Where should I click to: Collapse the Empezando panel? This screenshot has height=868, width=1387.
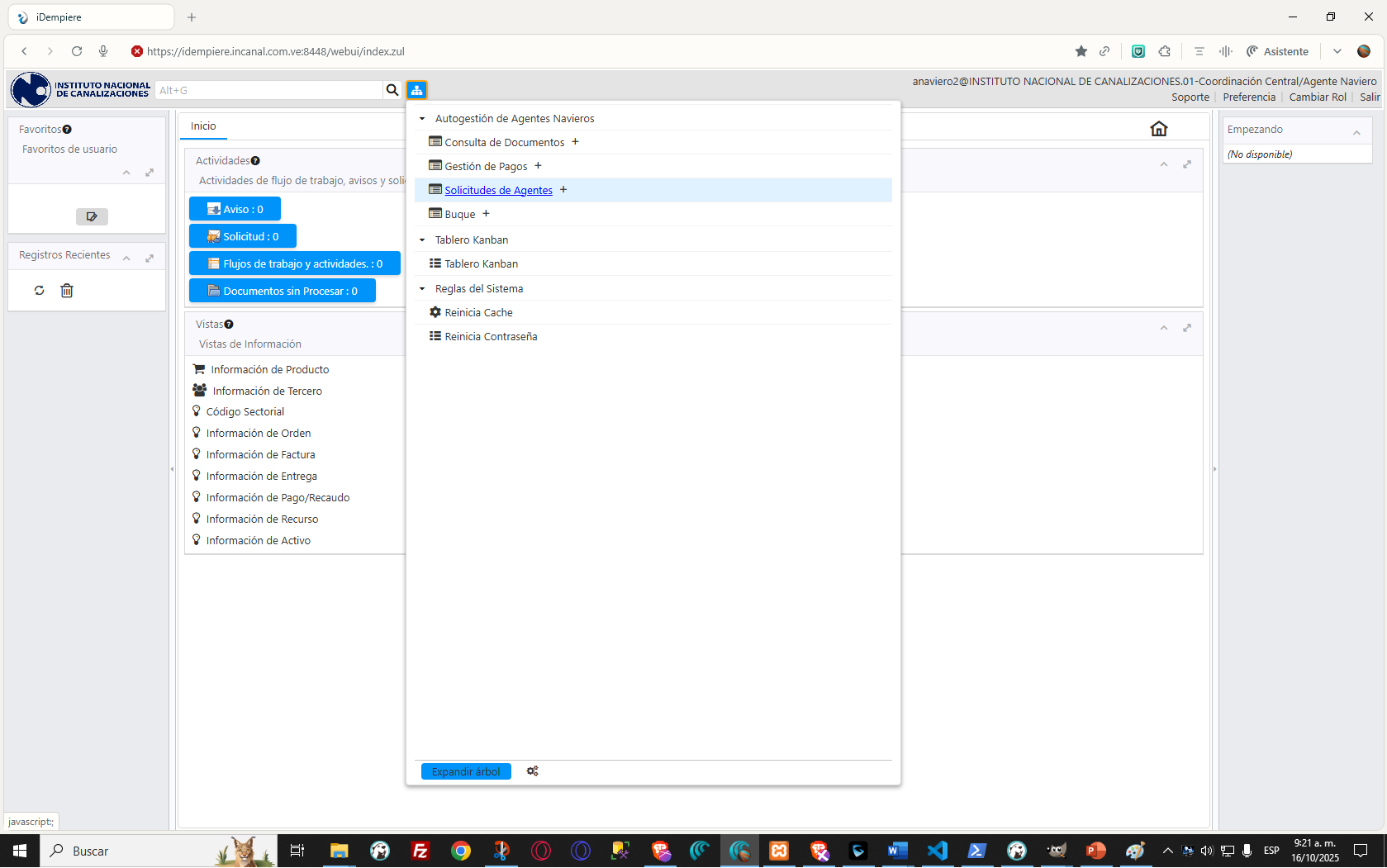pyautogui.click(x=1356, y=132)
